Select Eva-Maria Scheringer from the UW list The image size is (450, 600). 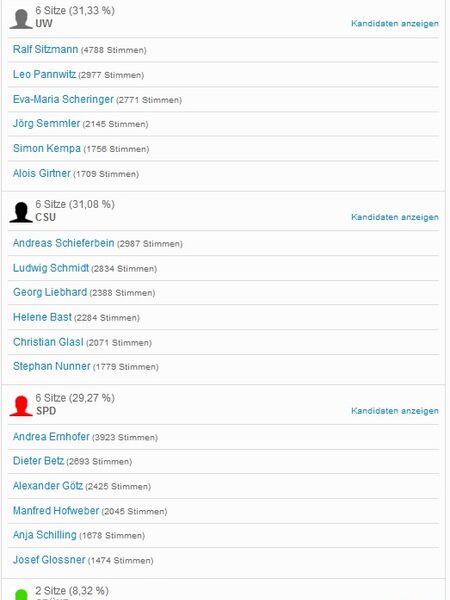point(63,99)
